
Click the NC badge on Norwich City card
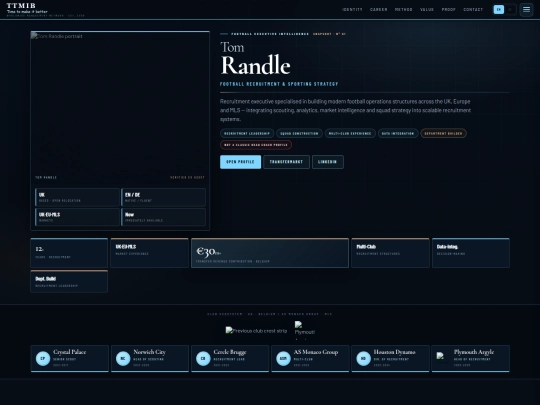pos(123,359)
